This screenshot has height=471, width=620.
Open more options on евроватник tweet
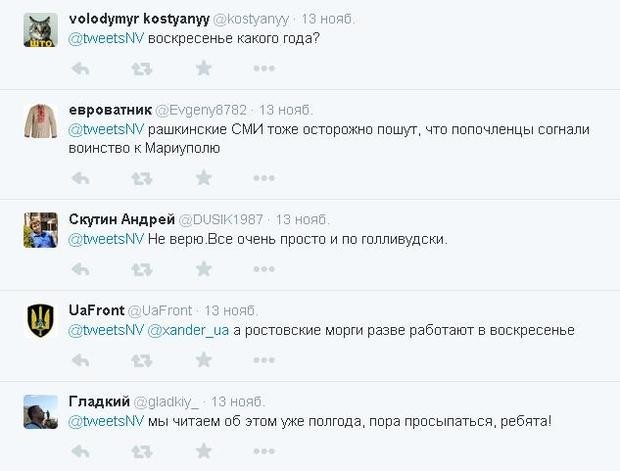264,178
